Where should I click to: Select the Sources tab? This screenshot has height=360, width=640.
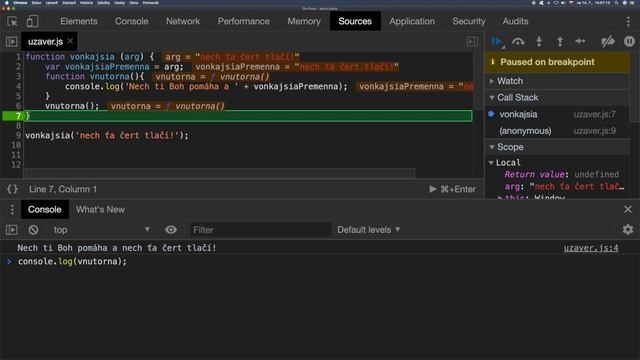click(355, 21)
